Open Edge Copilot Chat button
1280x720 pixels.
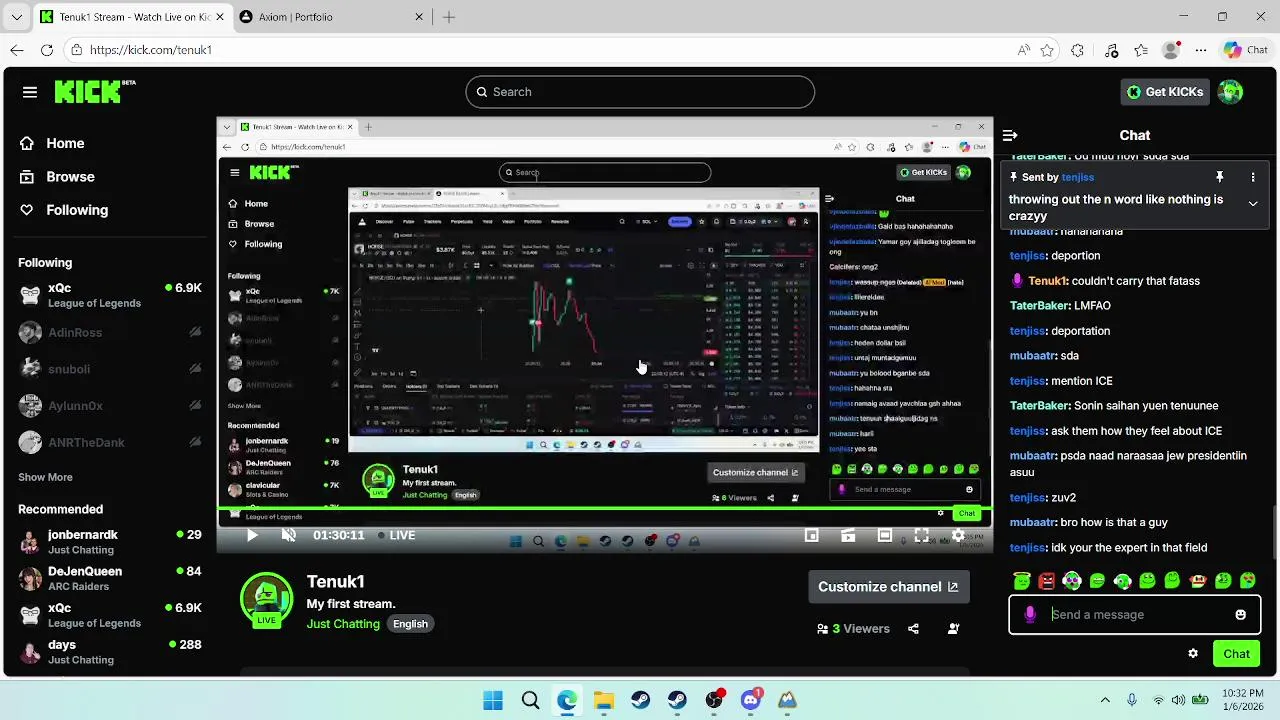coord(1246,50)
